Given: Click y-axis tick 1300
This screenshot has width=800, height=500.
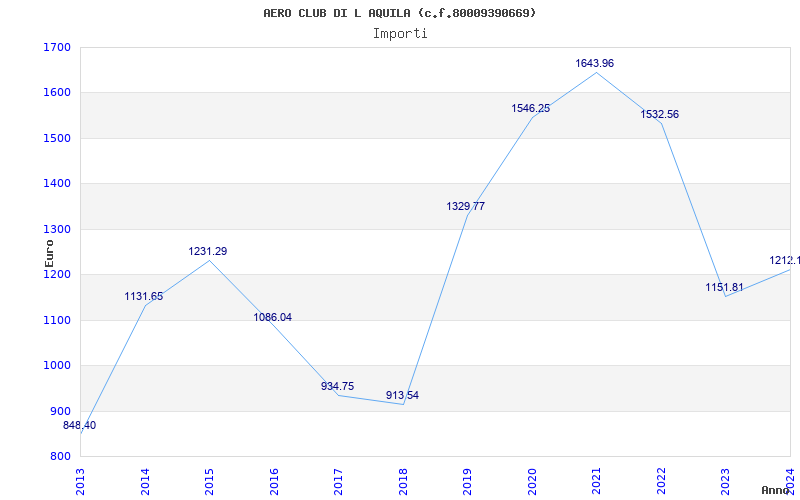Looking at the screenshot, I should pyautogui.click(x=57, y=230).
